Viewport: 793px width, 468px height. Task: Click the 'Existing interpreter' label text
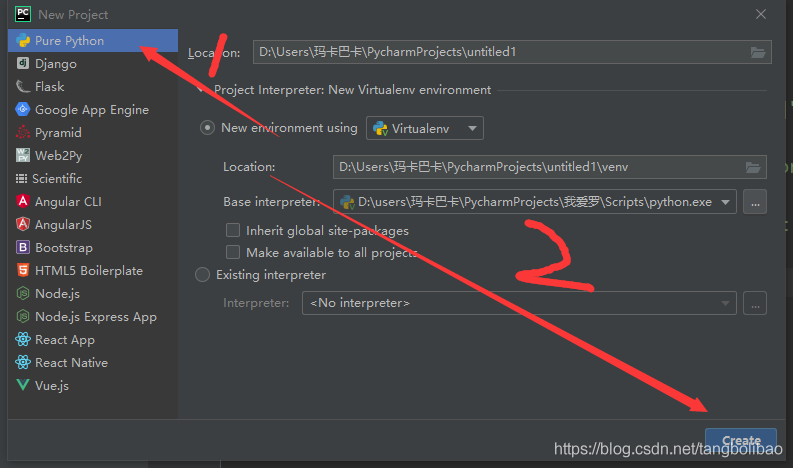[x=271, y=275]
